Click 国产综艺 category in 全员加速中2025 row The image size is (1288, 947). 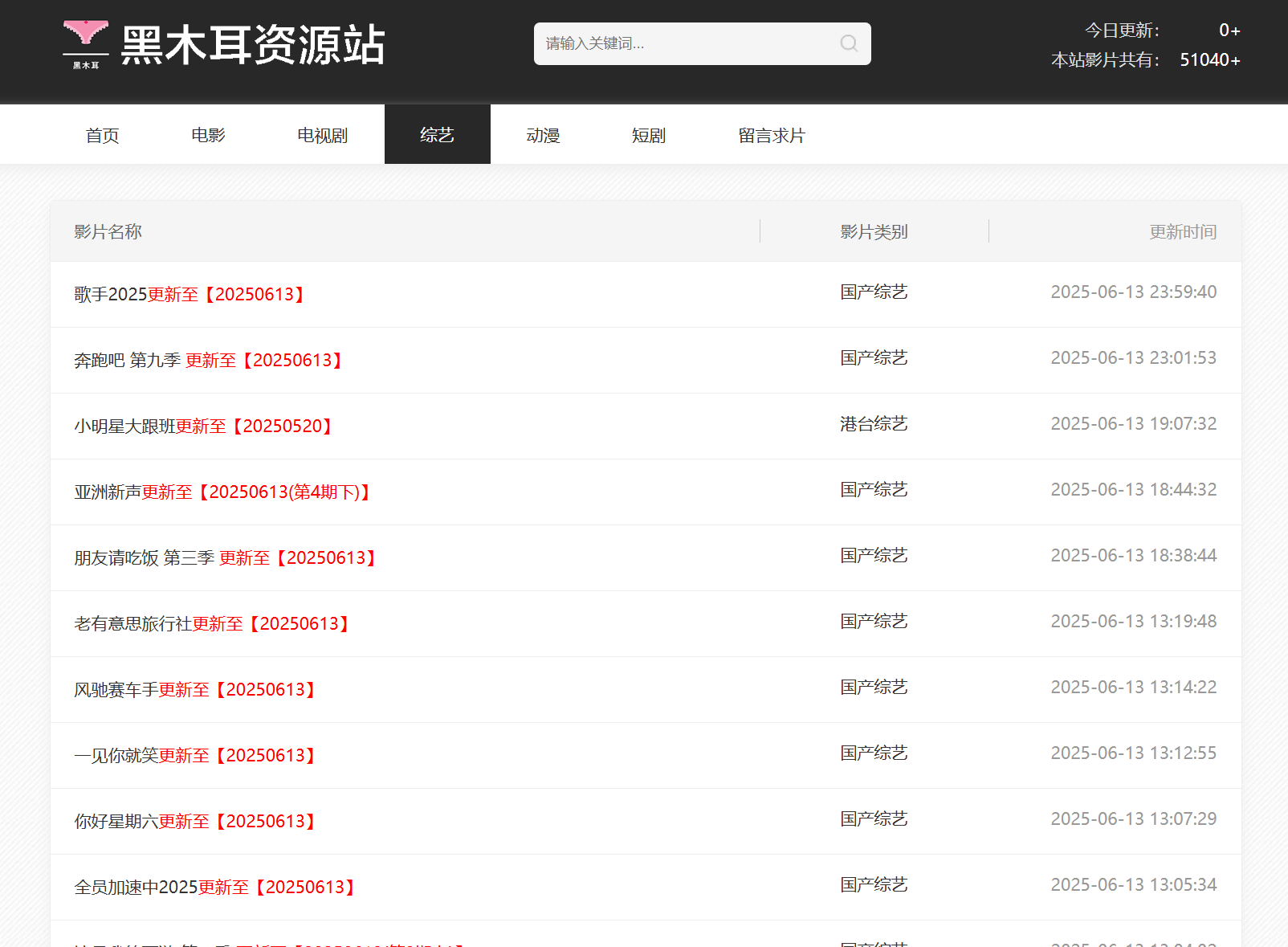(874, 884)
